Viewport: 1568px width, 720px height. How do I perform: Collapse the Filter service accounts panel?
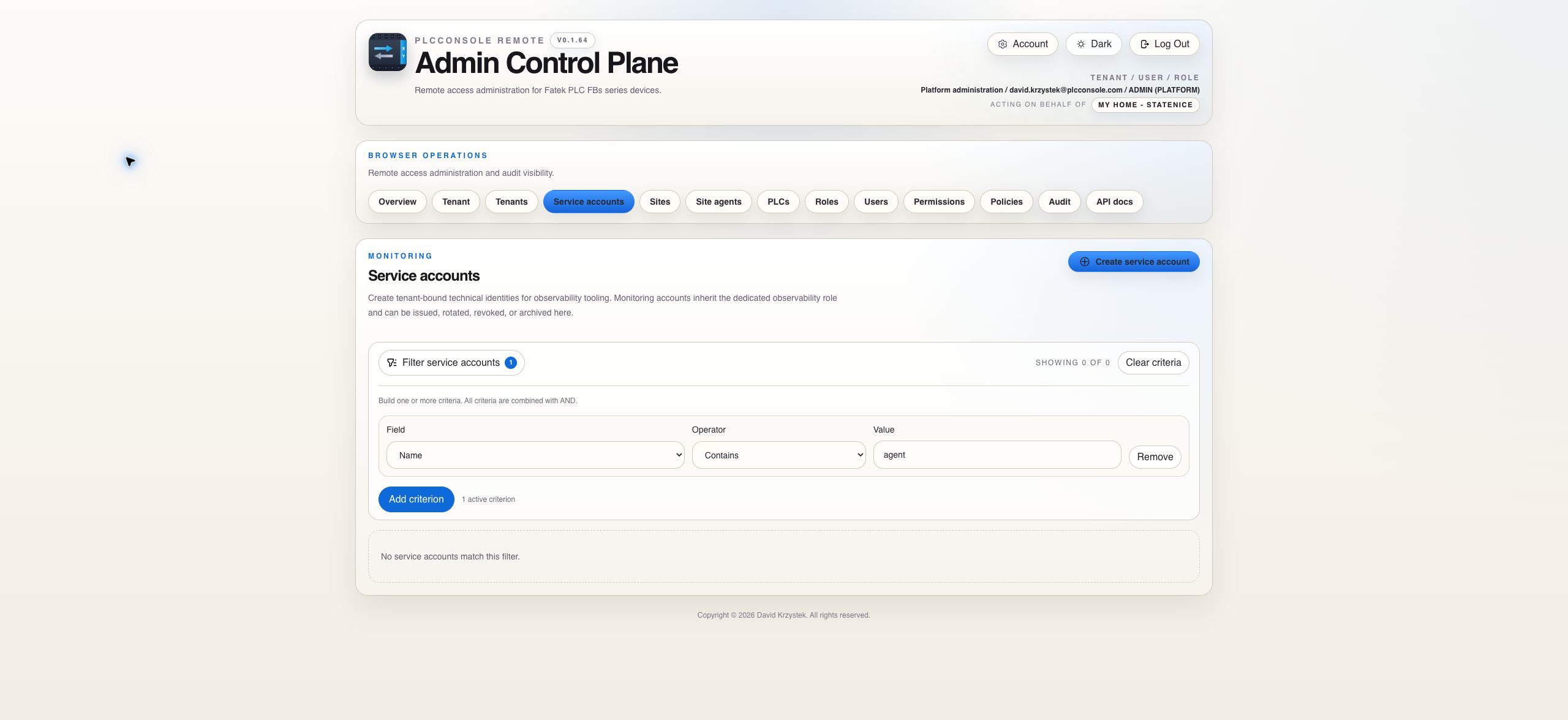(x=451, y=363)
